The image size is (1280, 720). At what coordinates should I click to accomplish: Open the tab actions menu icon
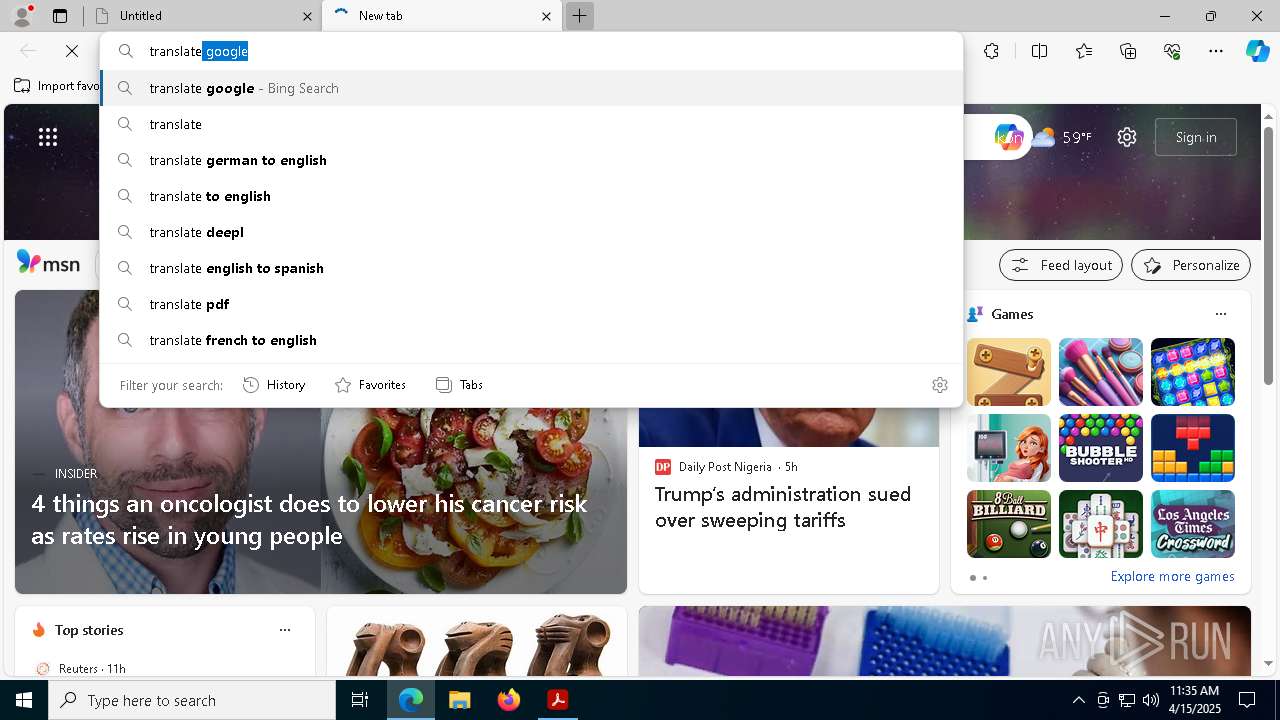[x=60, y=16]
